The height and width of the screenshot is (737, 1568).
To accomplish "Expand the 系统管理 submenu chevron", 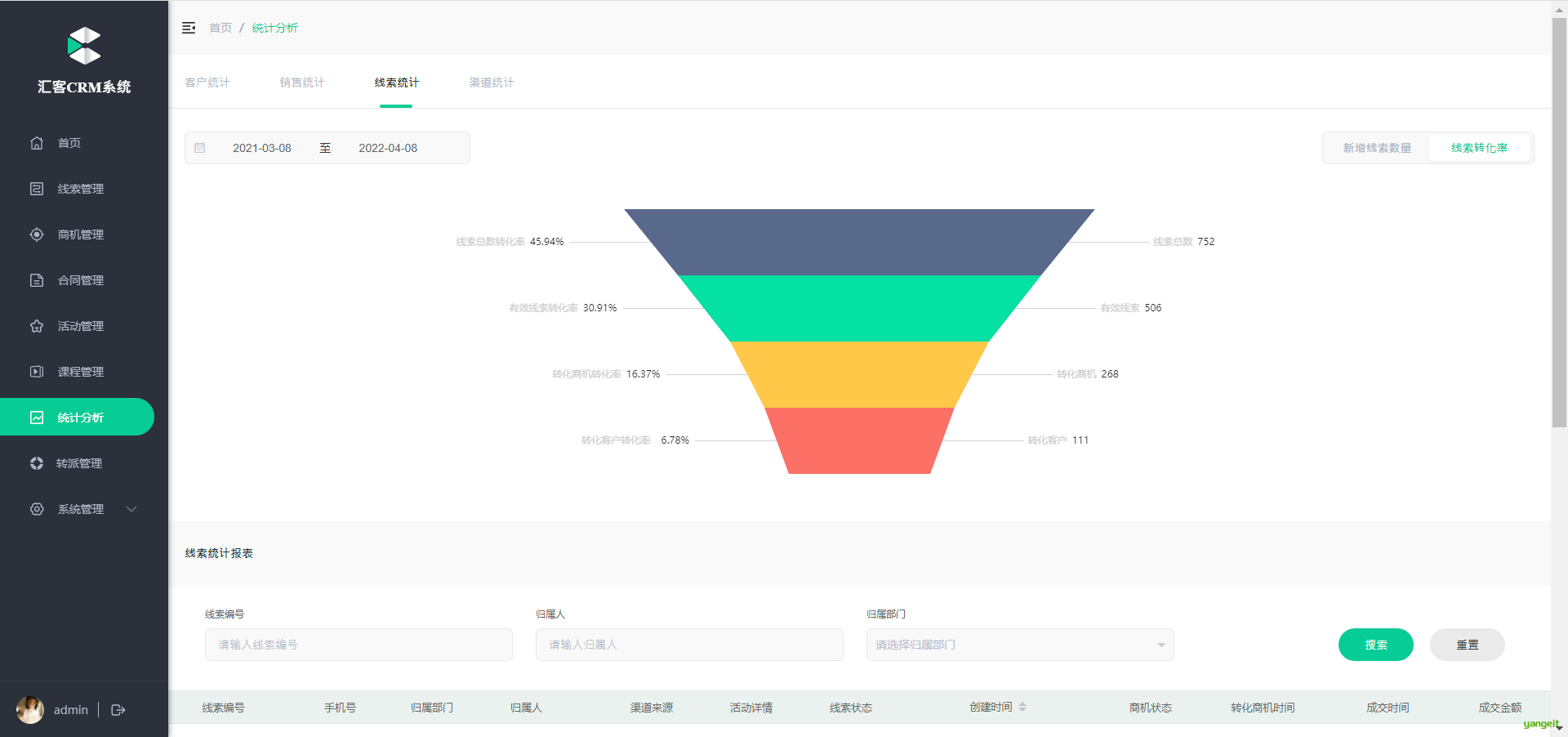I will (131, 509).
